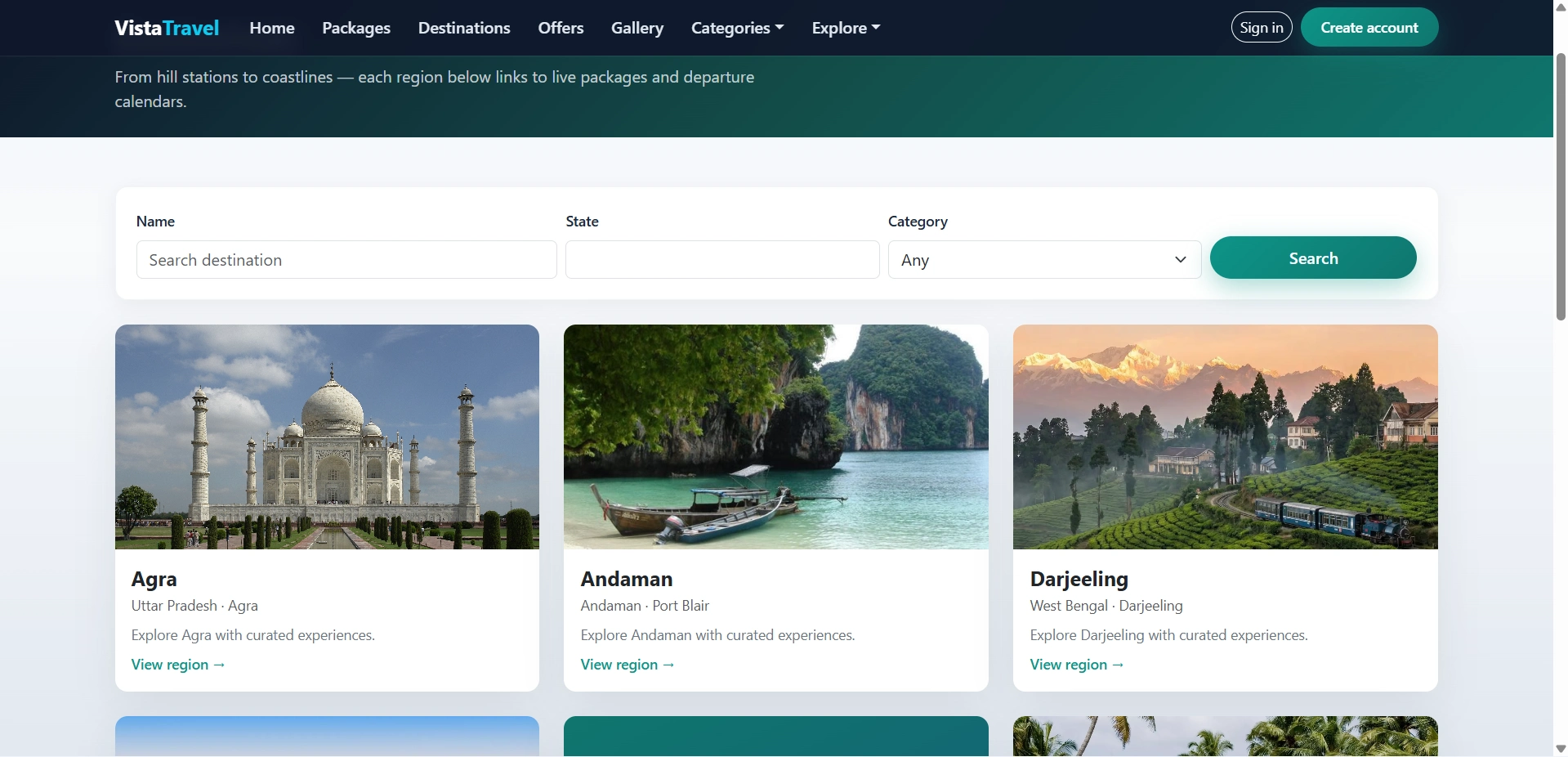
Task: Expand the Explore dropdown menu
Action: (x=846, y=28)
